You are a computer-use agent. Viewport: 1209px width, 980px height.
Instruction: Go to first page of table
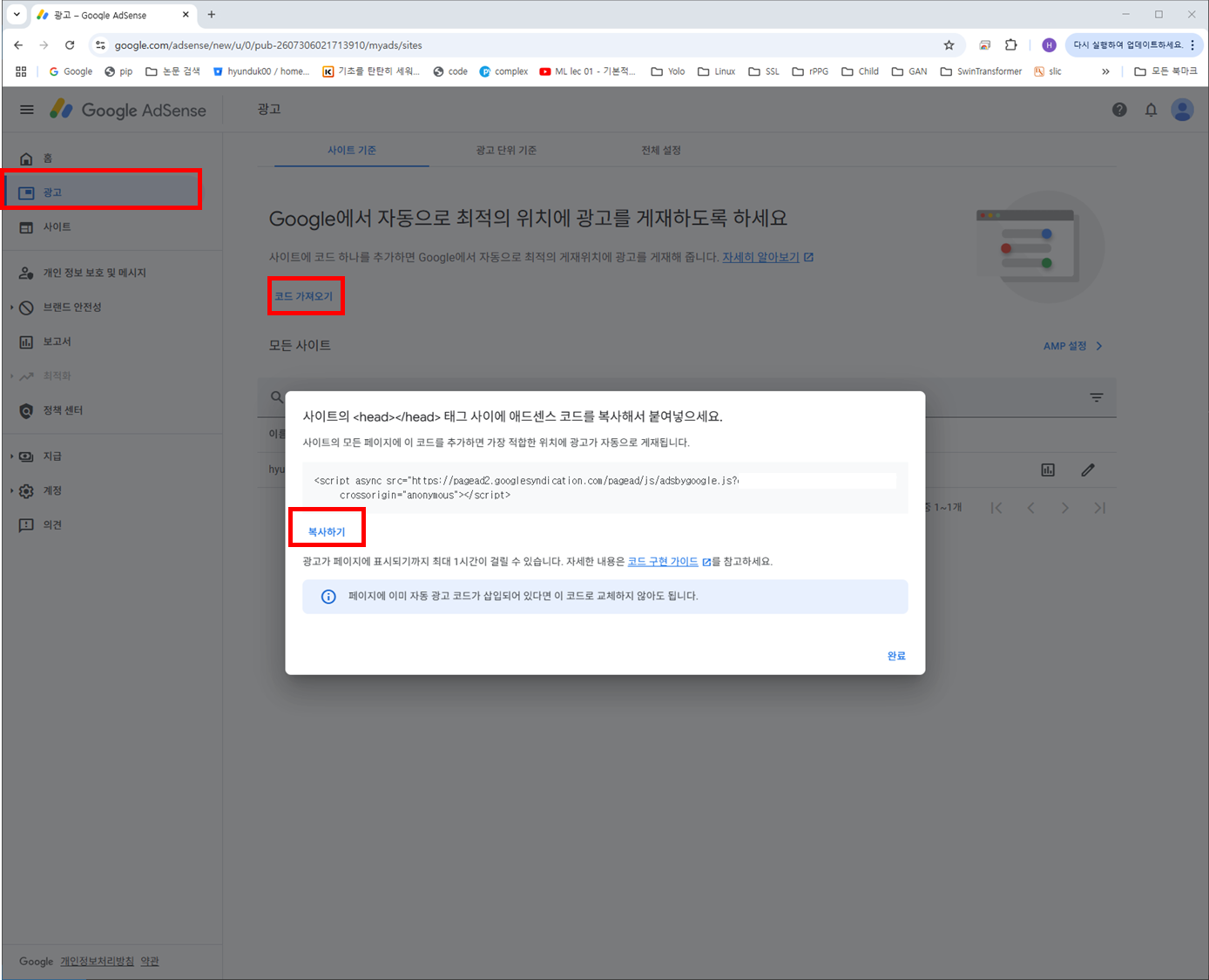click(996, 508)
